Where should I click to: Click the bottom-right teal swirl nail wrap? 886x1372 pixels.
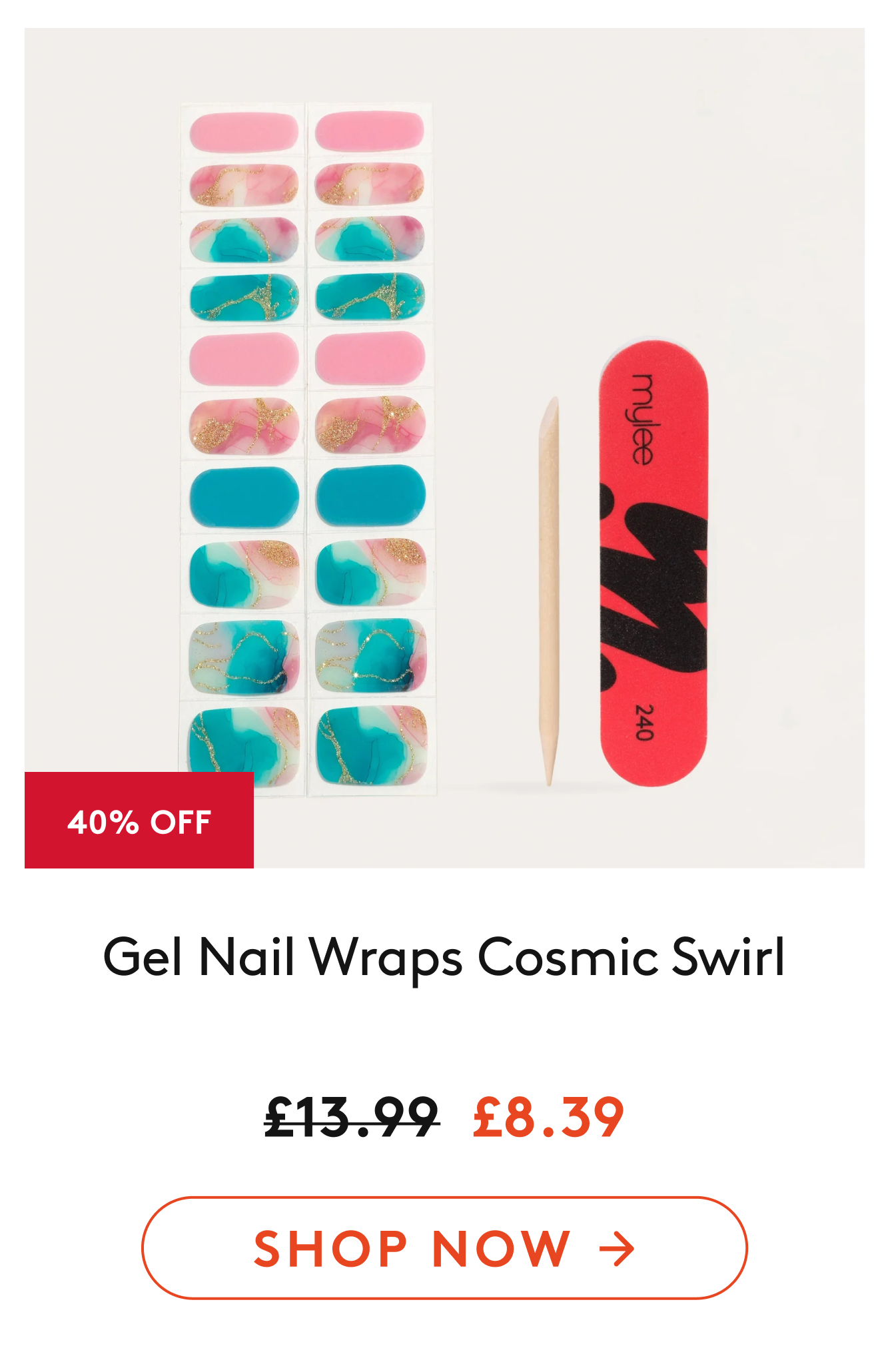tap(372, 745)
